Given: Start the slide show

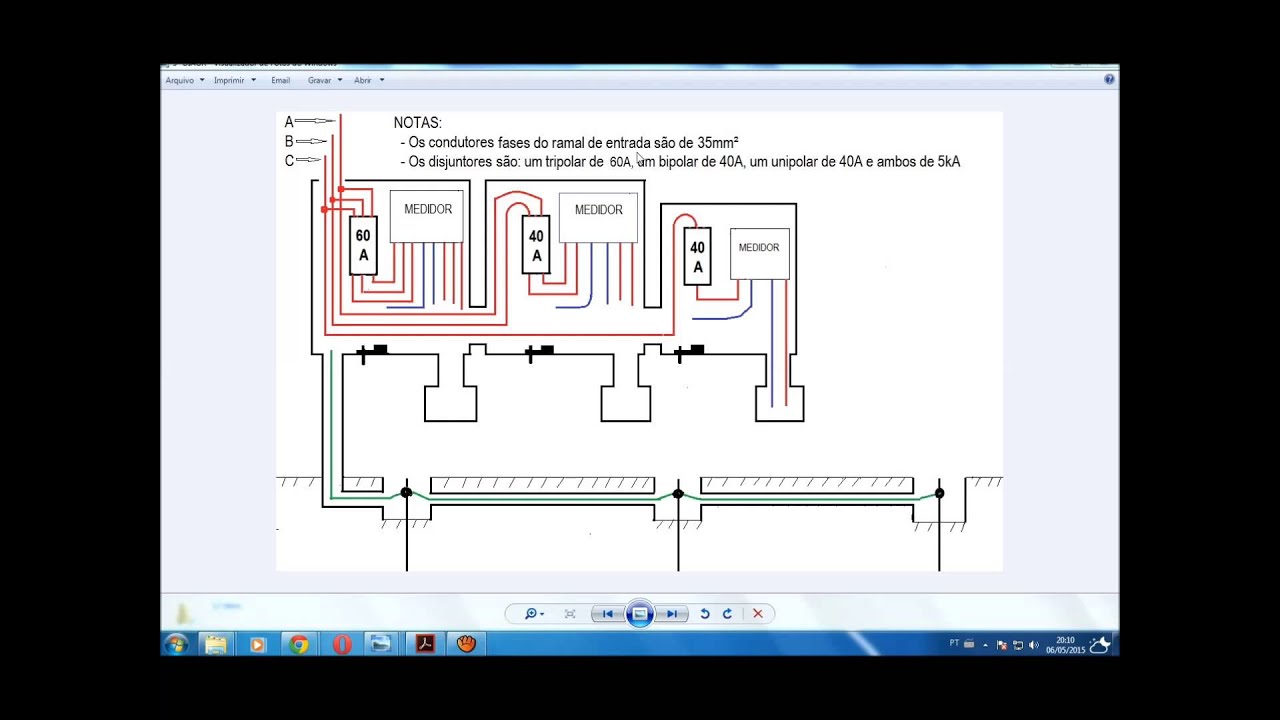Looking at the screenshot, I should point(640,614).
